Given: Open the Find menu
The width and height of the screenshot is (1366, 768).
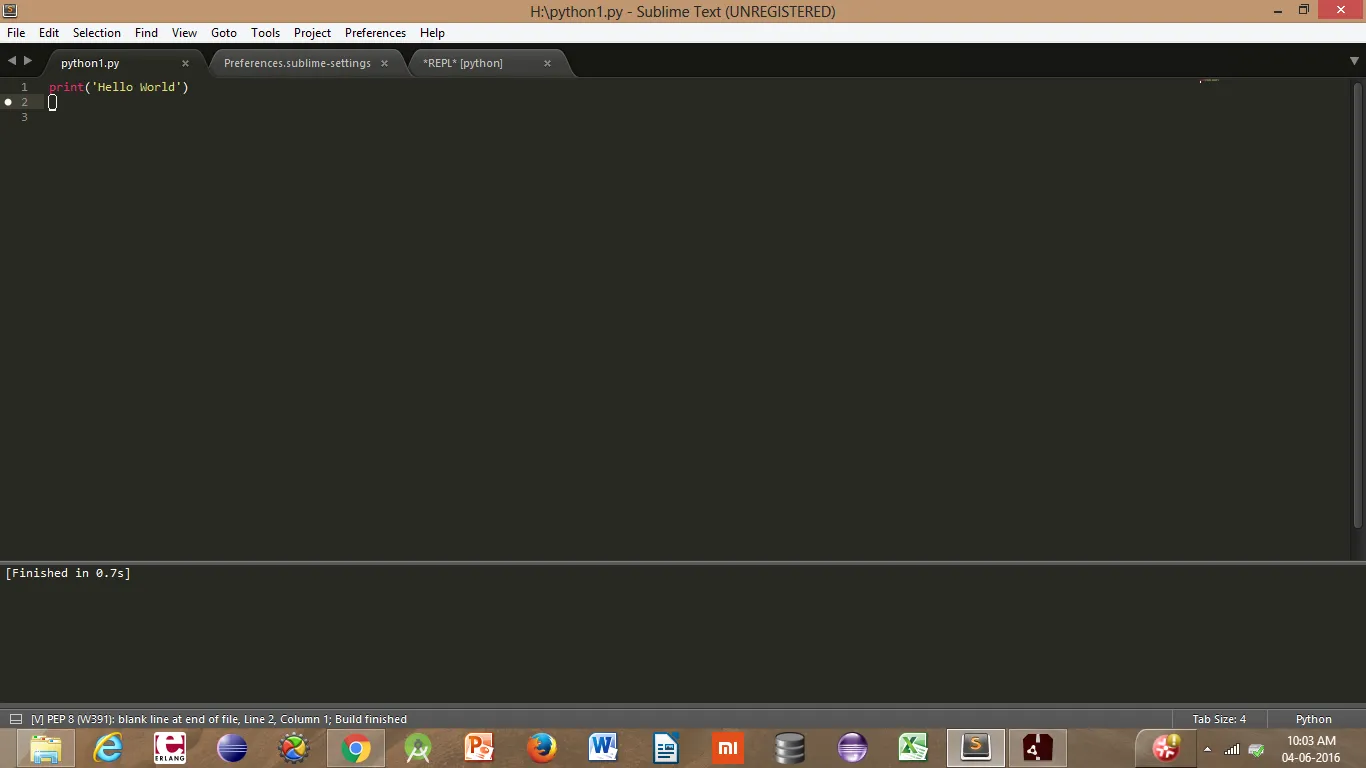Looking at the screenshot, I should (x=146, y=33).
